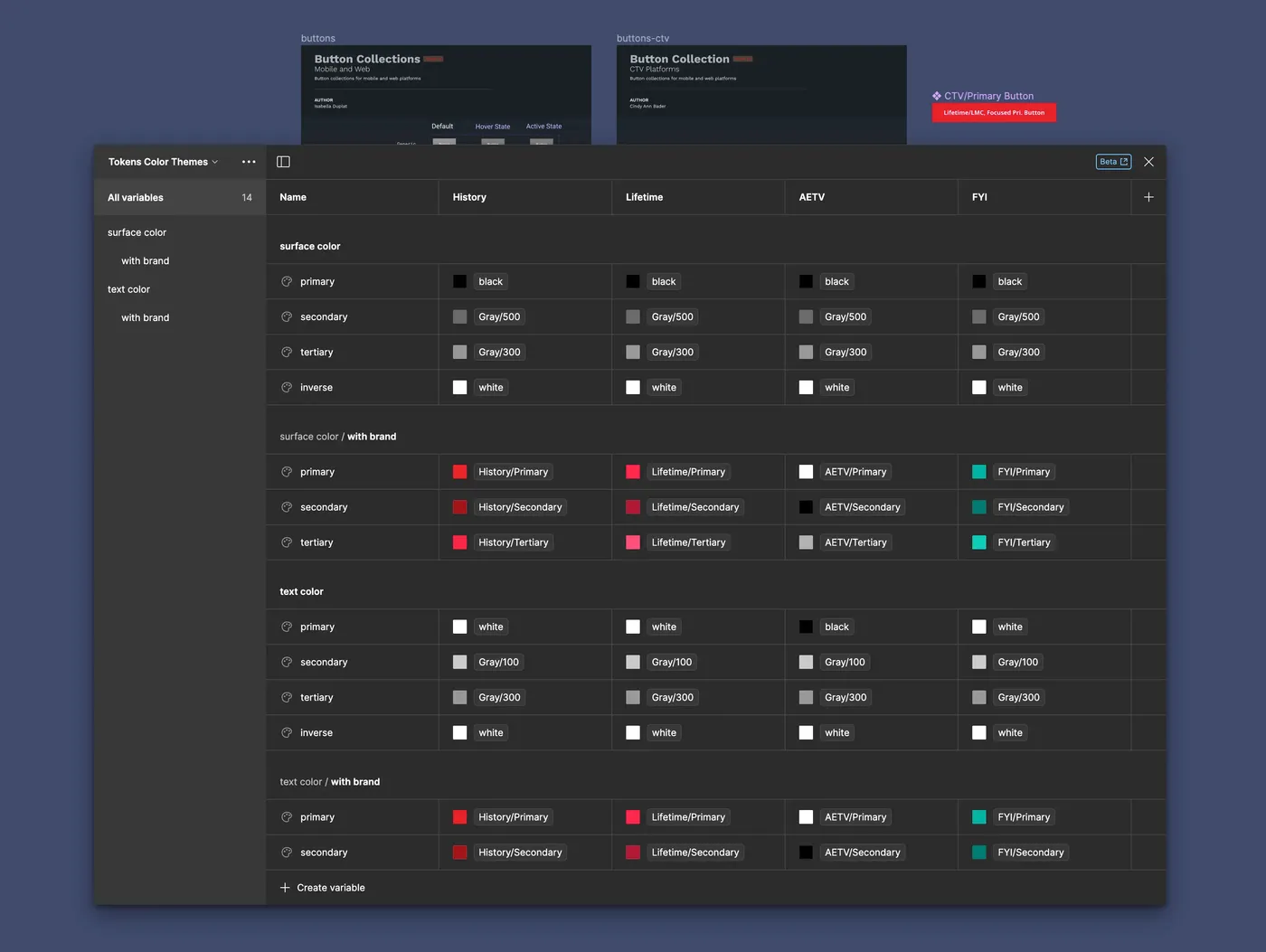Click color type icon of text color primary

point(287,627)
